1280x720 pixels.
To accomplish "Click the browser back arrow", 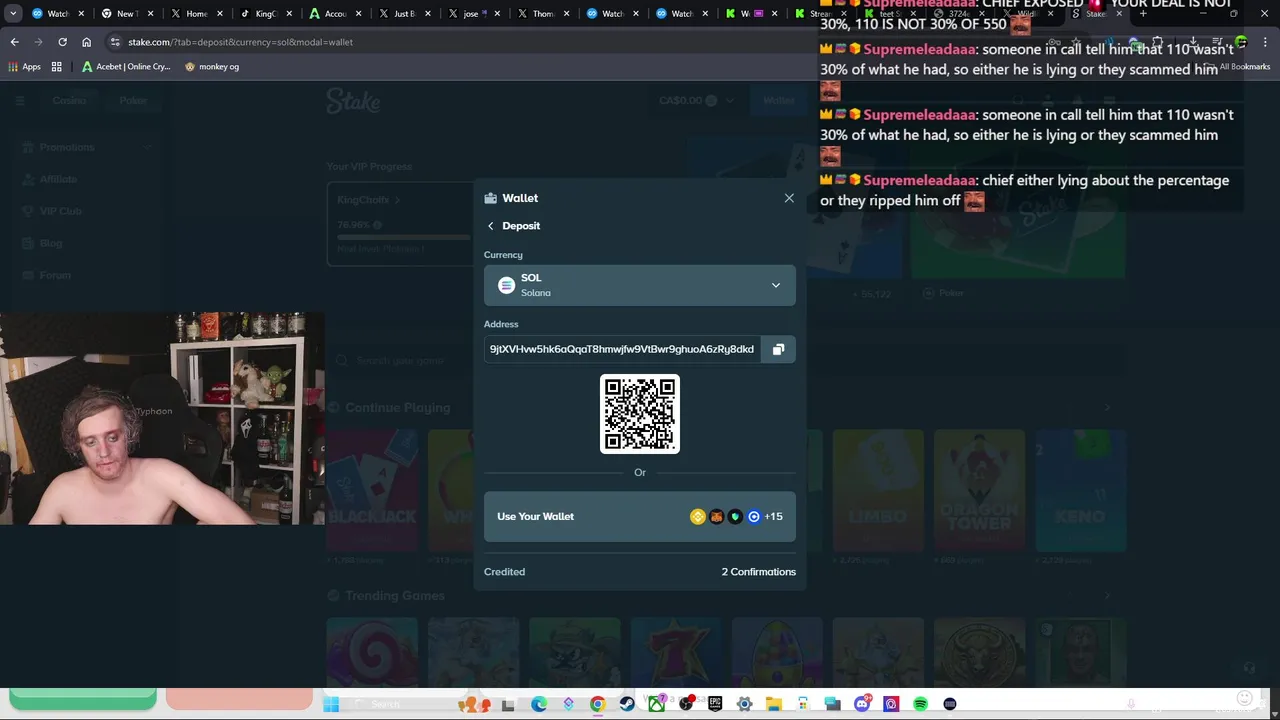I will pyautogui.click(x=14, y=42).
